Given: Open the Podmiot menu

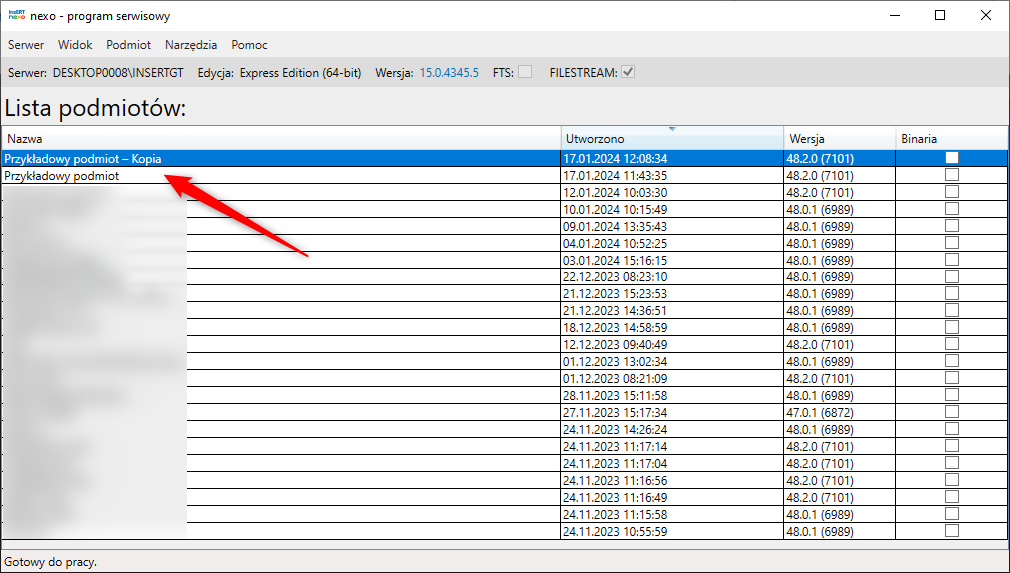Looking at the screenshot, I should pyautogui.click(x=129, y=44).
